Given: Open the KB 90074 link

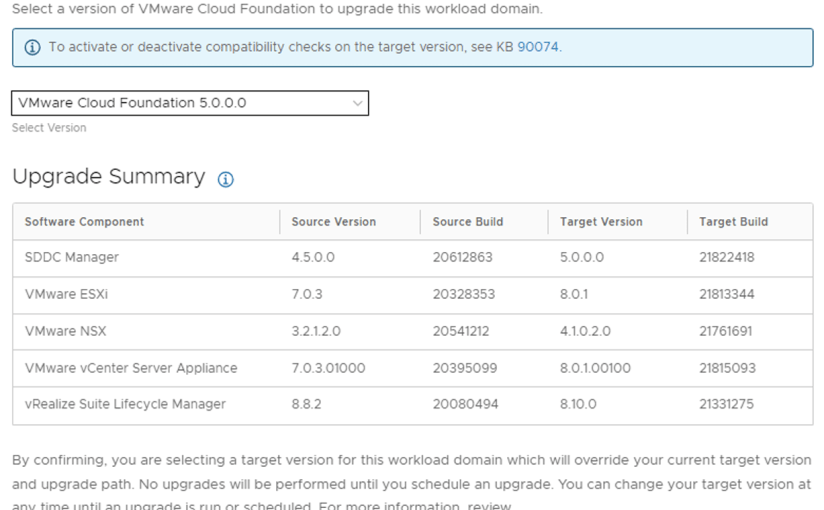Looking at the screenshot, I should [x=538, y=47].
